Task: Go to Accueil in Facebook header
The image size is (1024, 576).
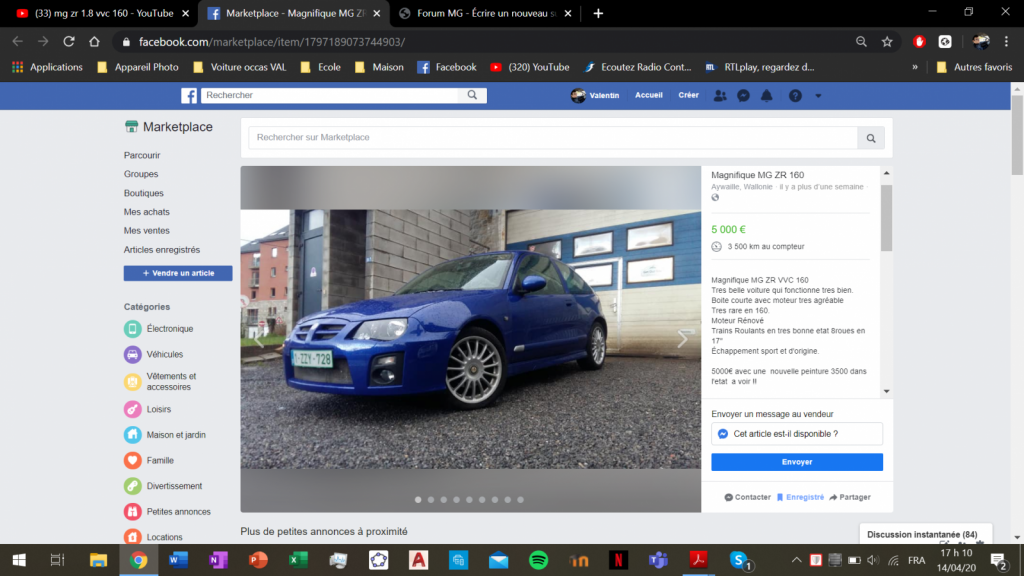Action: click(x=648, y=95)
